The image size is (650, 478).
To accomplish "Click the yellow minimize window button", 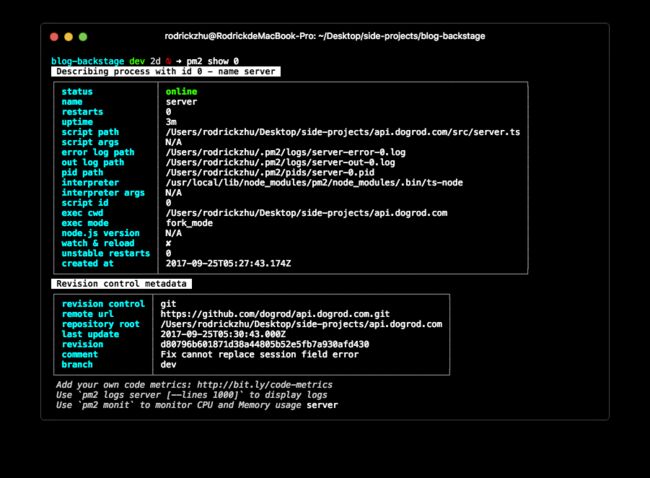I will click(68, 37).
